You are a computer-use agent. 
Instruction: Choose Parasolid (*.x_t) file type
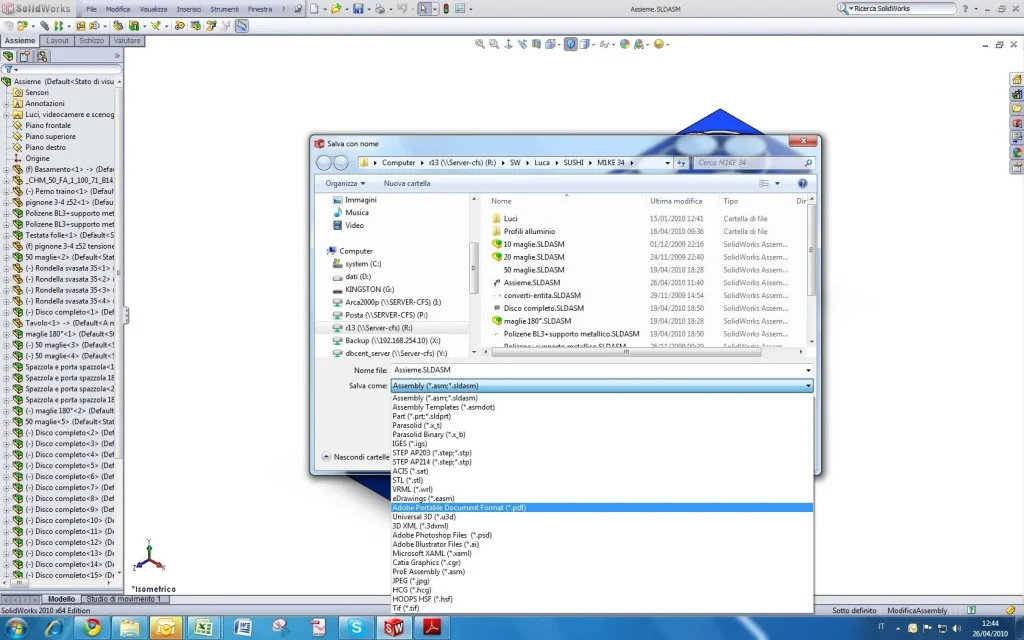click(602, 425)
